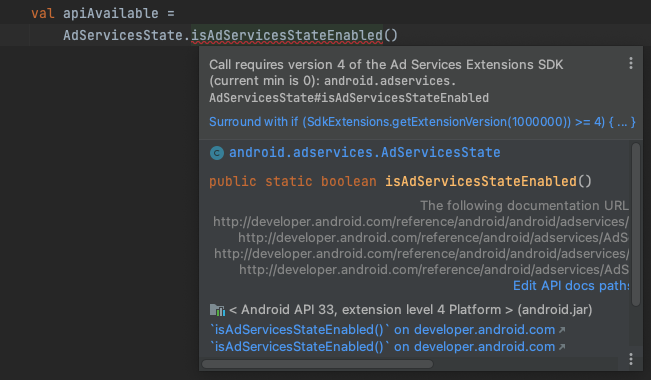
Task: Open more actions beside the lint error message
Action: (631, 64)
